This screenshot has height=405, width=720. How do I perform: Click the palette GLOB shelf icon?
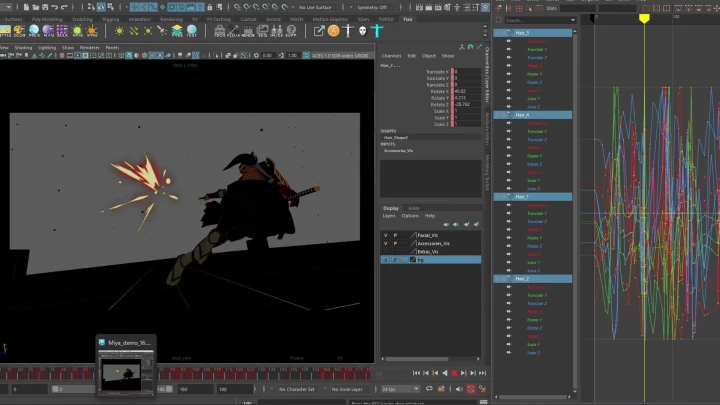(x=19, y=31)
